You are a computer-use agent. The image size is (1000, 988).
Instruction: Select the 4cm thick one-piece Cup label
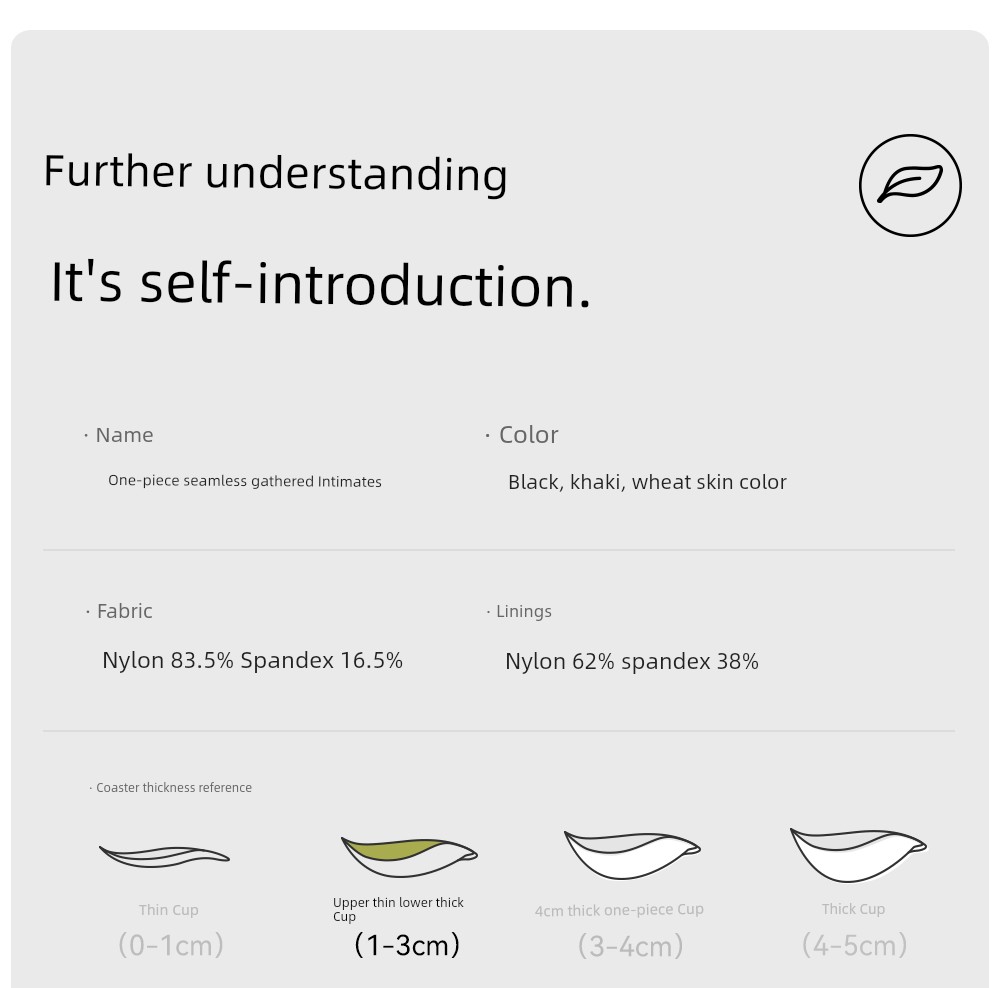pyautogui.click(x=619, y=910)
